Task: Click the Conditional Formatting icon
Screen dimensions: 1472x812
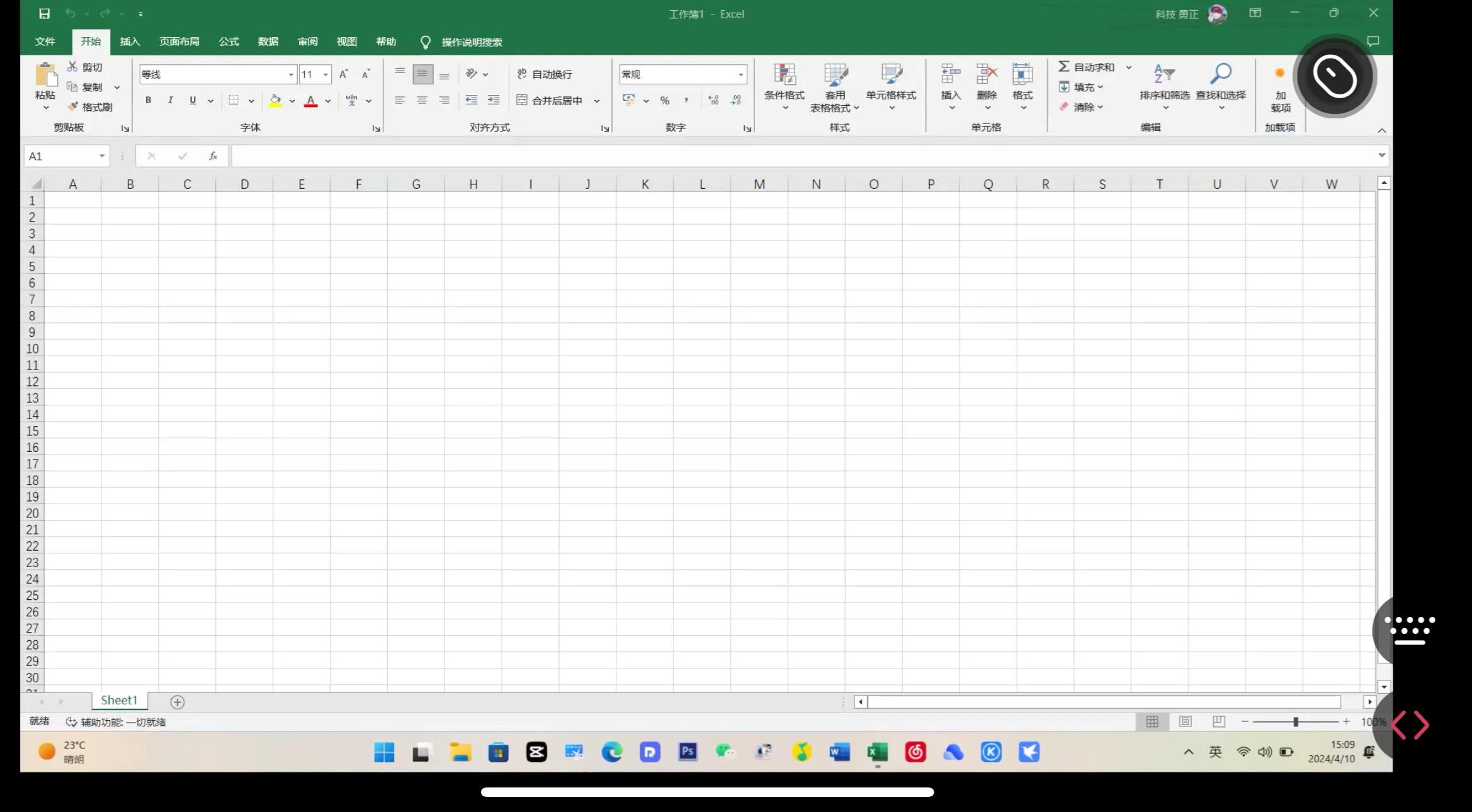Action: (784, 75)
